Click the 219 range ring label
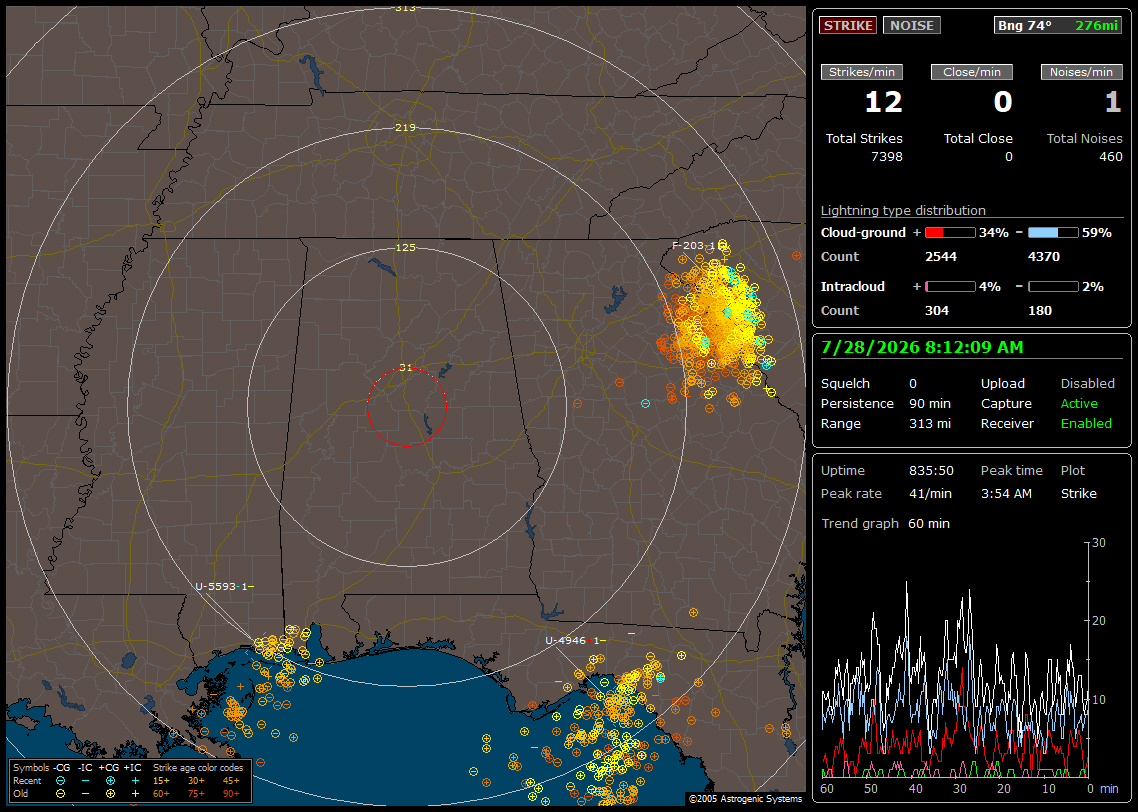The height and width of the screenshot is (812, 1138). pos(406,128)
